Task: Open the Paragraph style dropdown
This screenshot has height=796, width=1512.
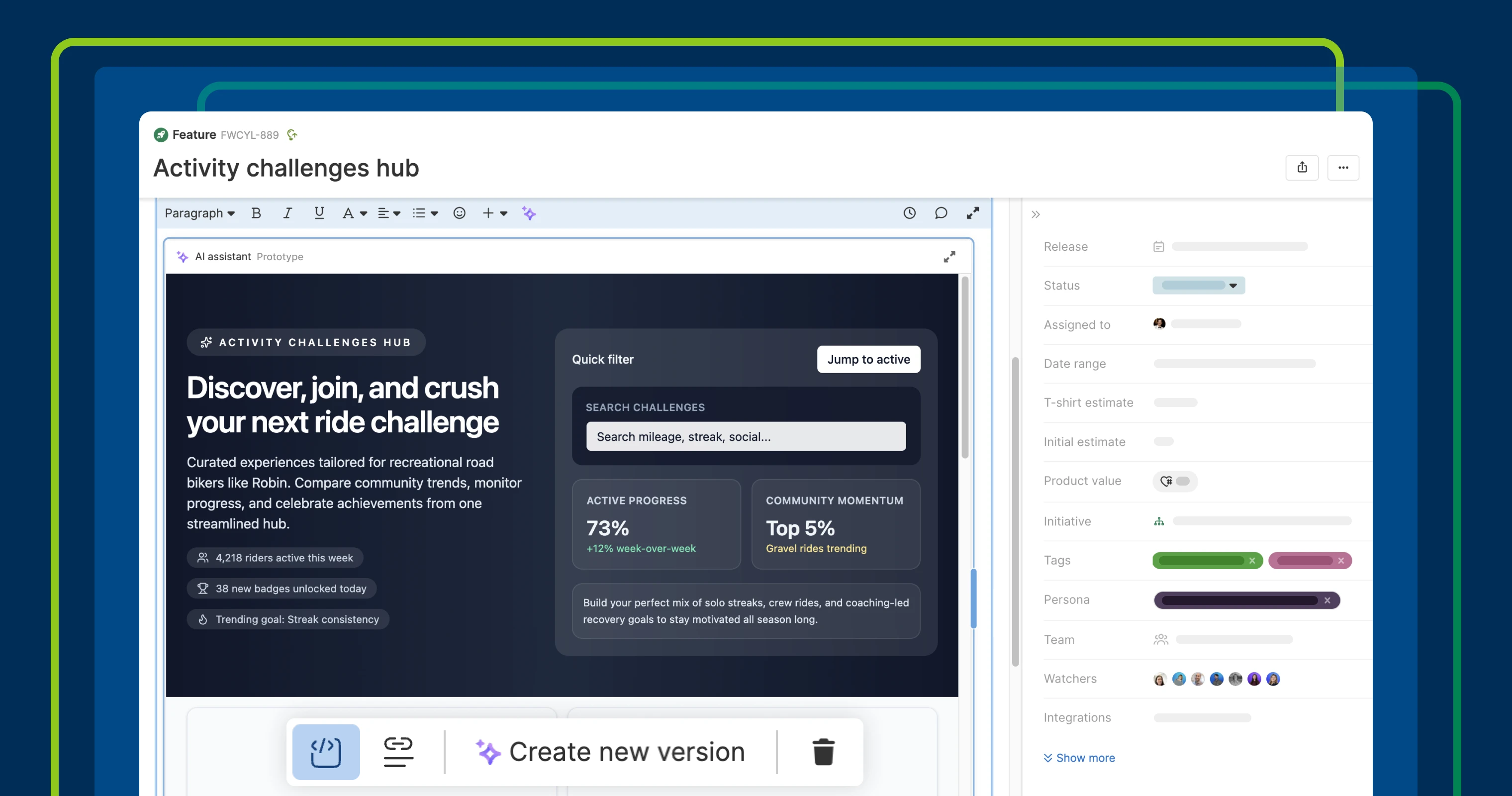Action: click(x=199, y=213)
